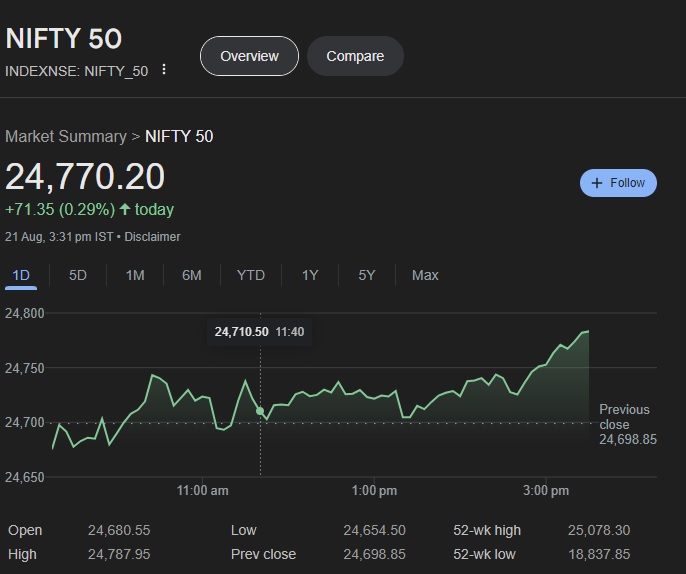Click the 11:40 data point marker on chart

tap(260, 411)
